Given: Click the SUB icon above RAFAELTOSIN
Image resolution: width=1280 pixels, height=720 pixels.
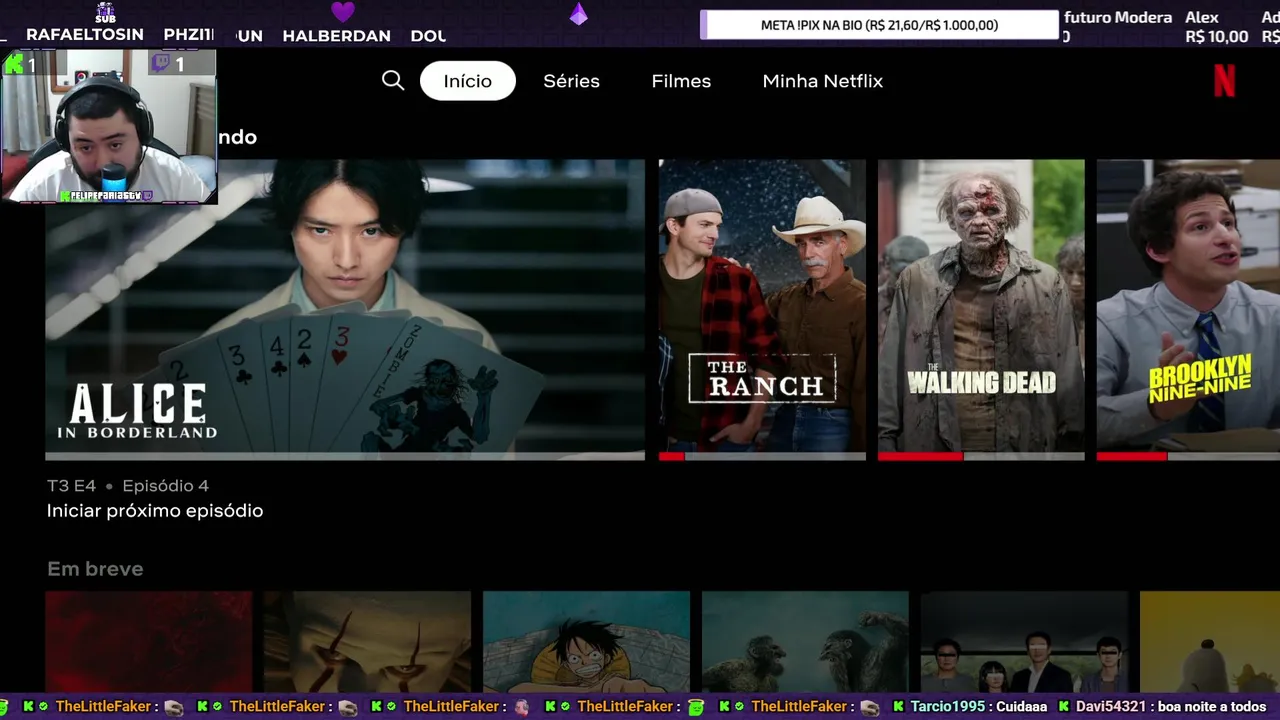Looking at the screenshot, I should (x=105, y=13).
